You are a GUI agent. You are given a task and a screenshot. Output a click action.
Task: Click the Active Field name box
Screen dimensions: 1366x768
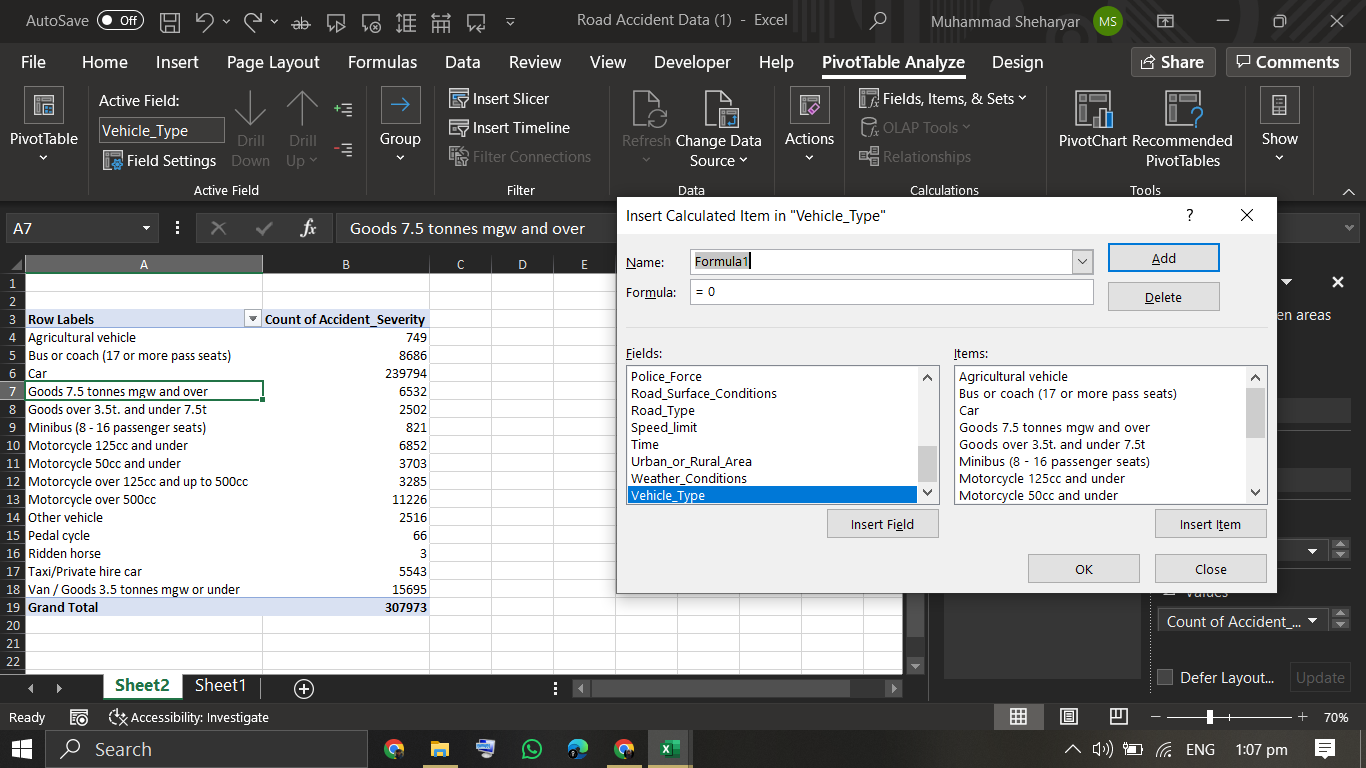(x=162, y=131)
